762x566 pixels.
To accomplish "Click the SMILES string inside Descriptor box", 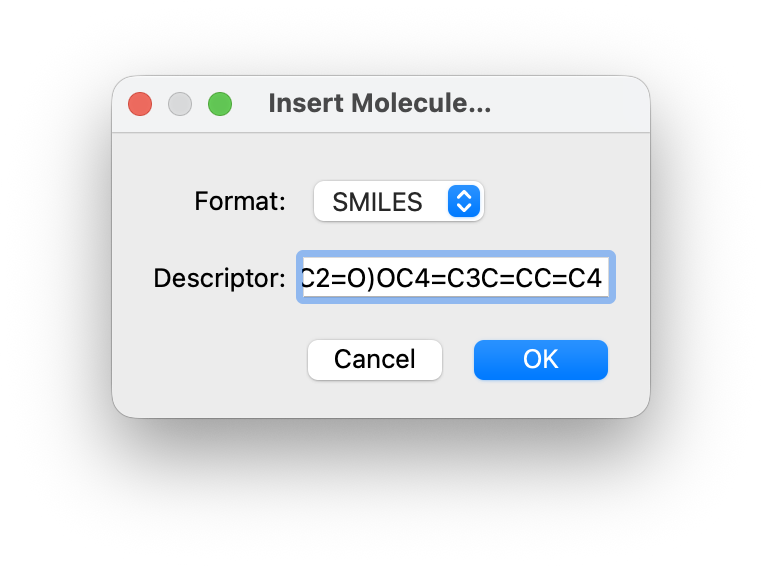I will (452, 278).
